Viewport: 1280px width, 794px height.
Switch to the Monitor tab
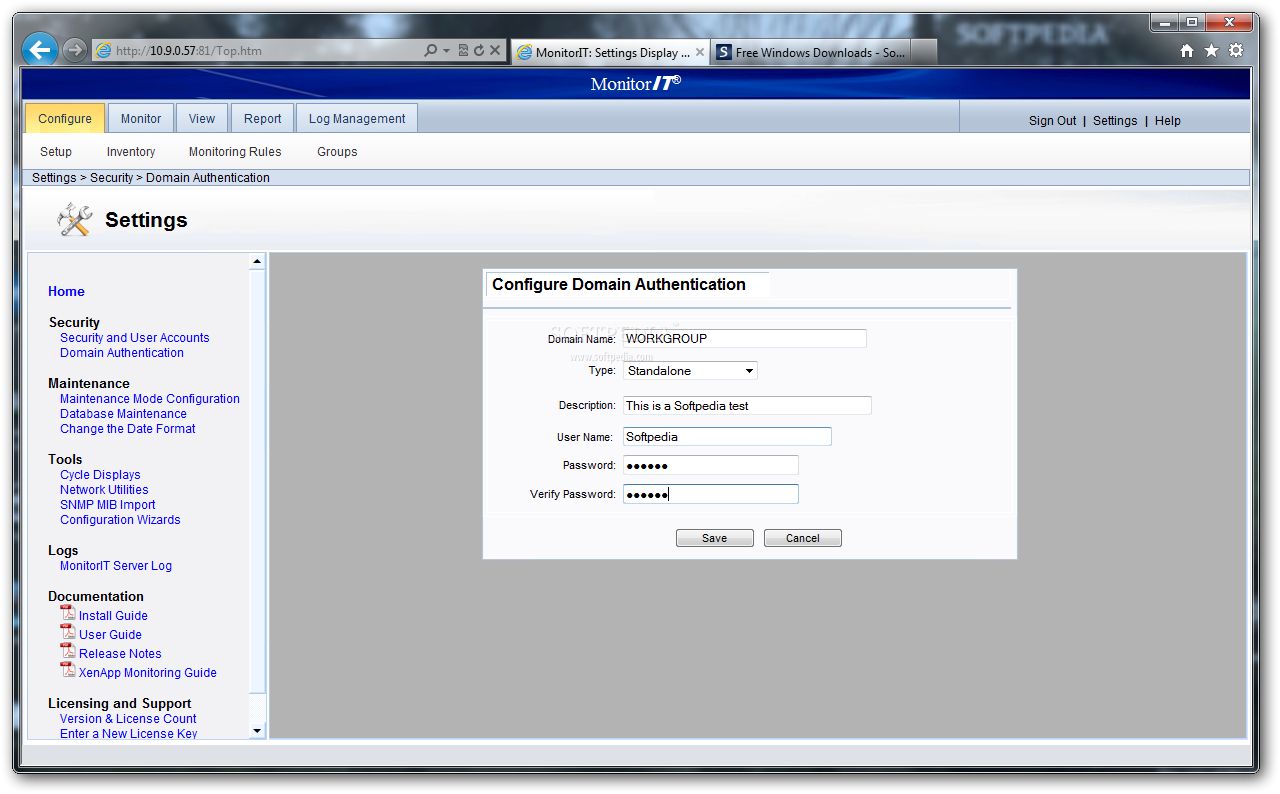point(141,118)
